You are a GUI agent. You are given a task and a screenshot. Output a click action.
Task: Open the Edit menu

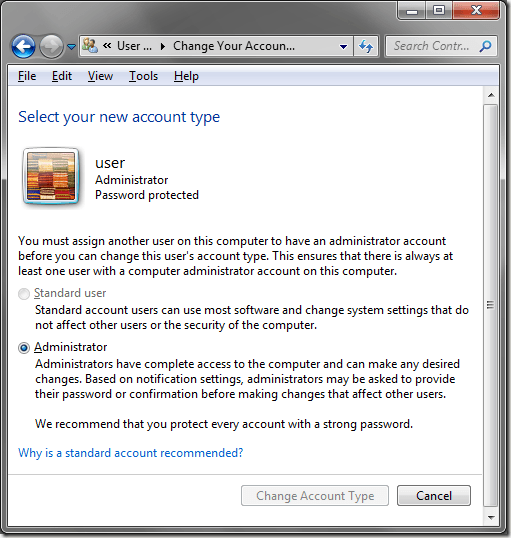click(62, 76)
